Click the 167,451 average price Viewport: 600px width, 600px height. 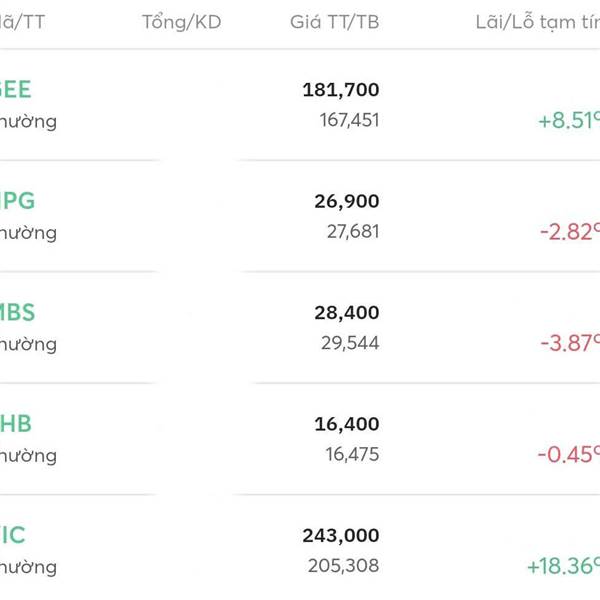tap(347, 121)
